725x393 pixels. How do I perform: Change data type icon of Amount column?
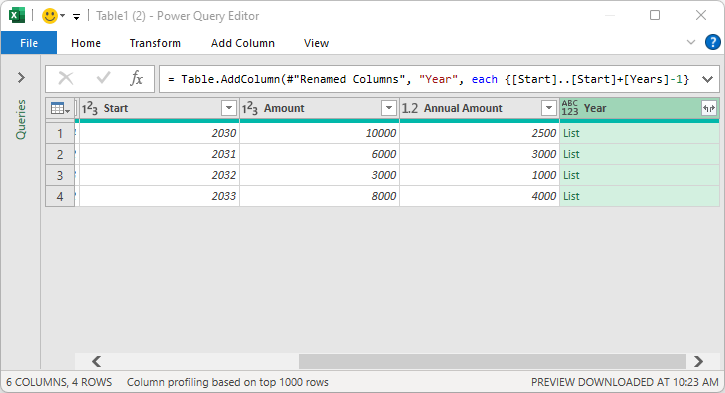[x=249, y=109]
